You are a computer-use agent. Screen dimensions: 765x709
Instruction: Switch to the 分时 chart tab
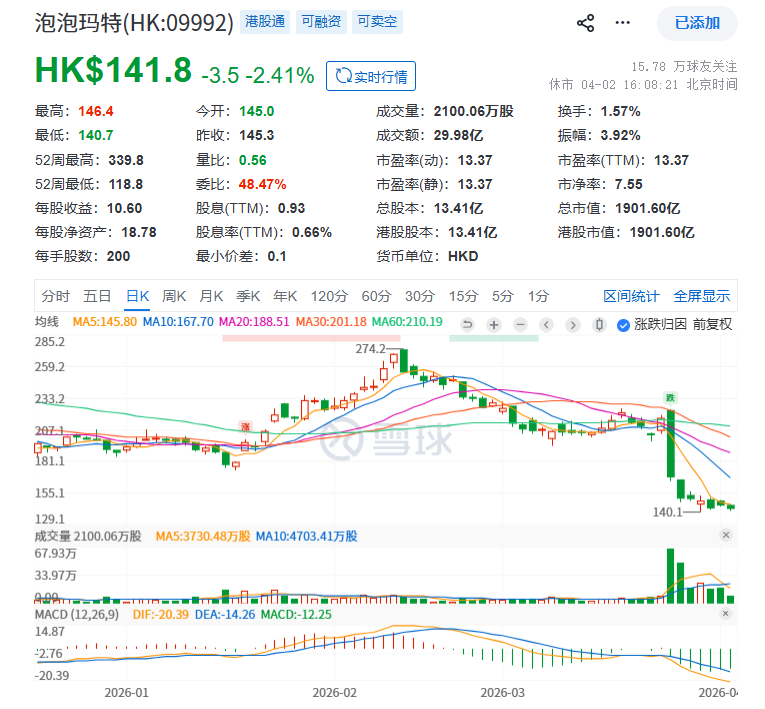[x=55, y=296]
